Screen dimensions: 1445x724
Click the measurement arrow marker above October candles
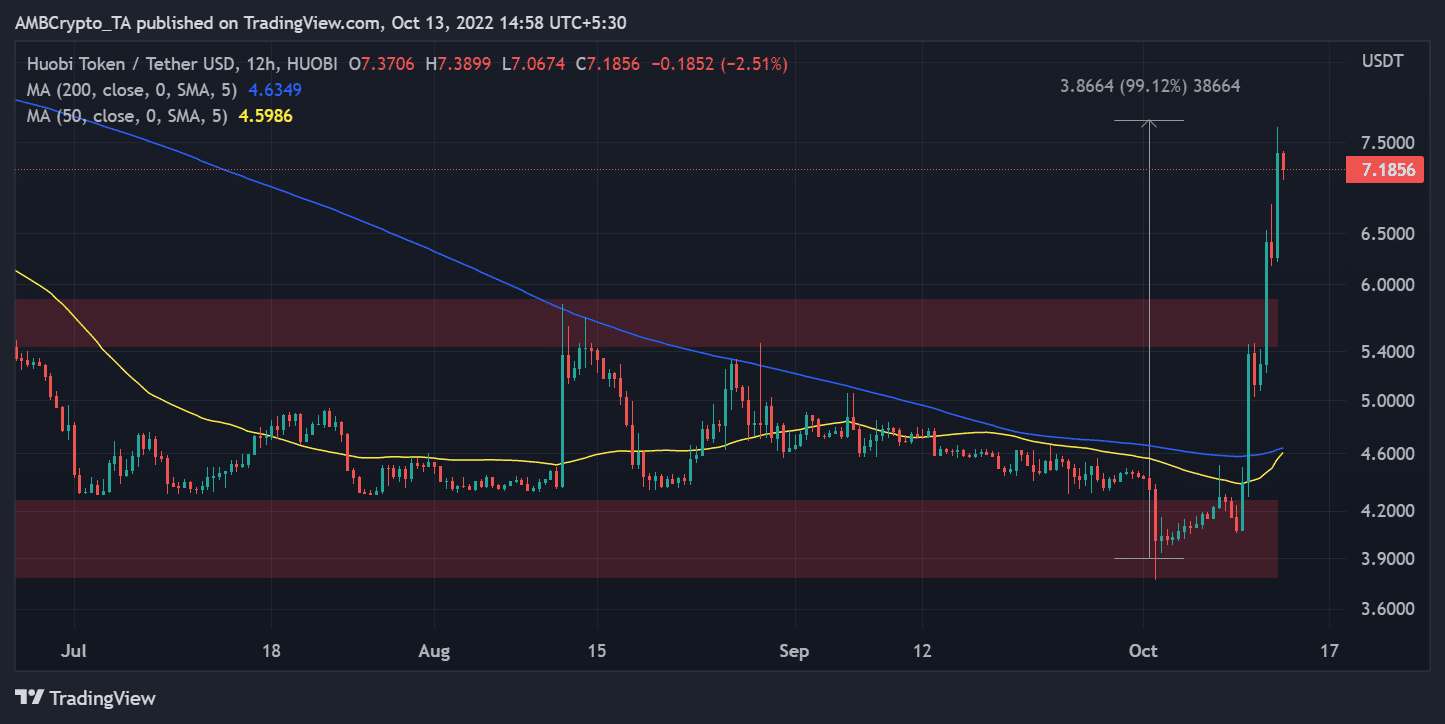1150,120
